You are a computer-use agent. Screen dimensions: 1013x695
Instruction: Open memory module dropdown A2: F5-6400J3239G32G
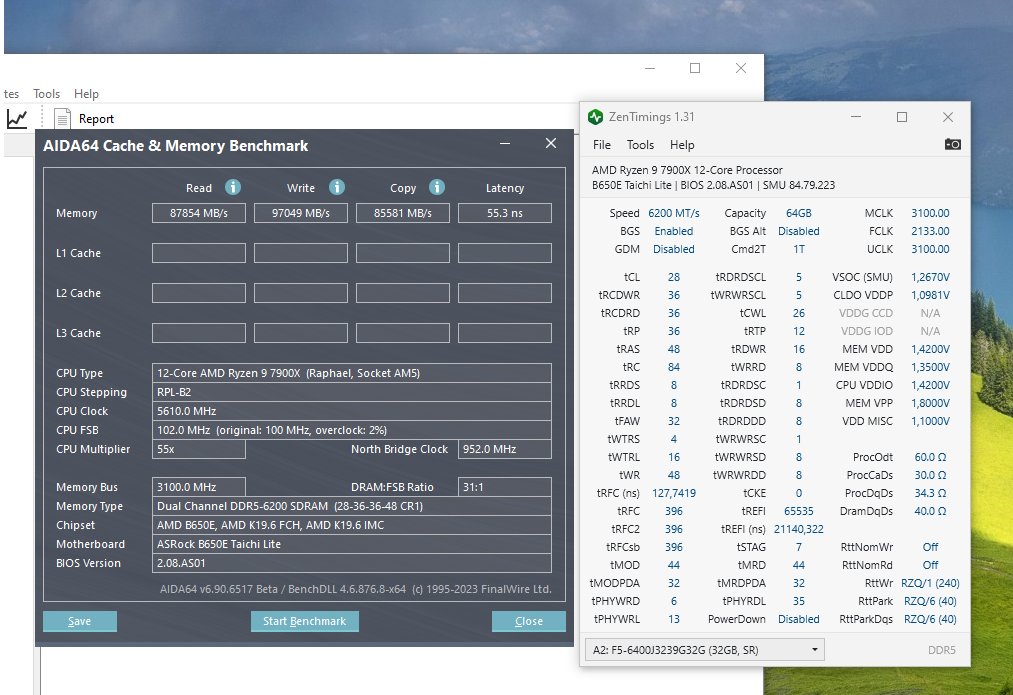[x=705, y=650]
